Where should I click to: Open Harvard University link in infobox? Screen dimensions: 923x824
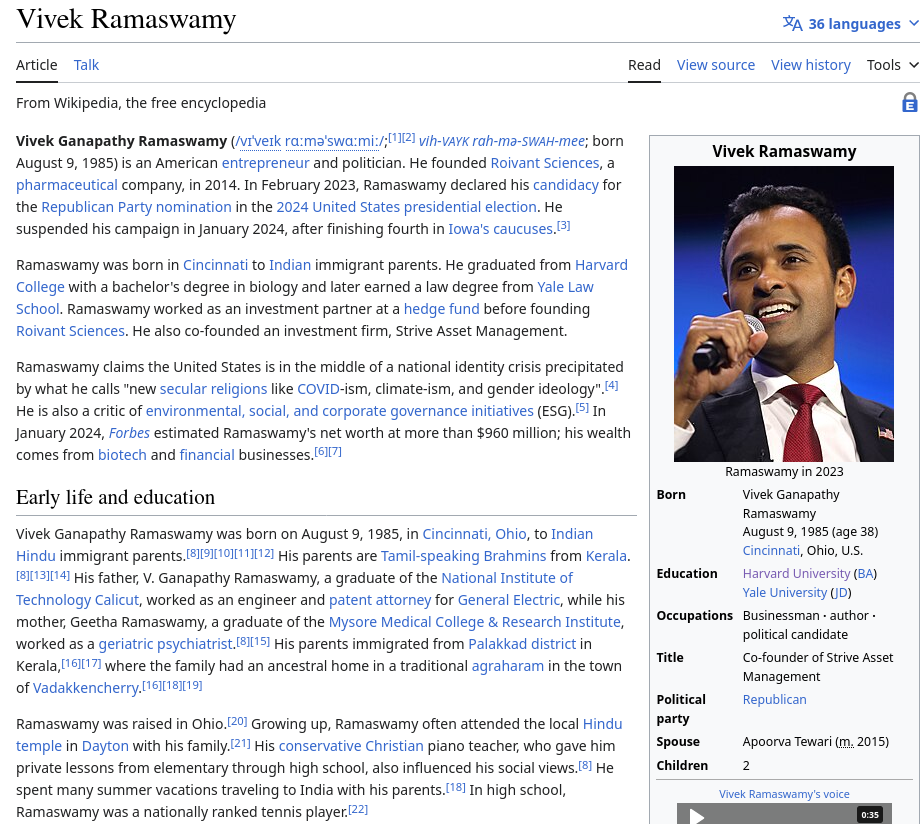pos(796,574)
